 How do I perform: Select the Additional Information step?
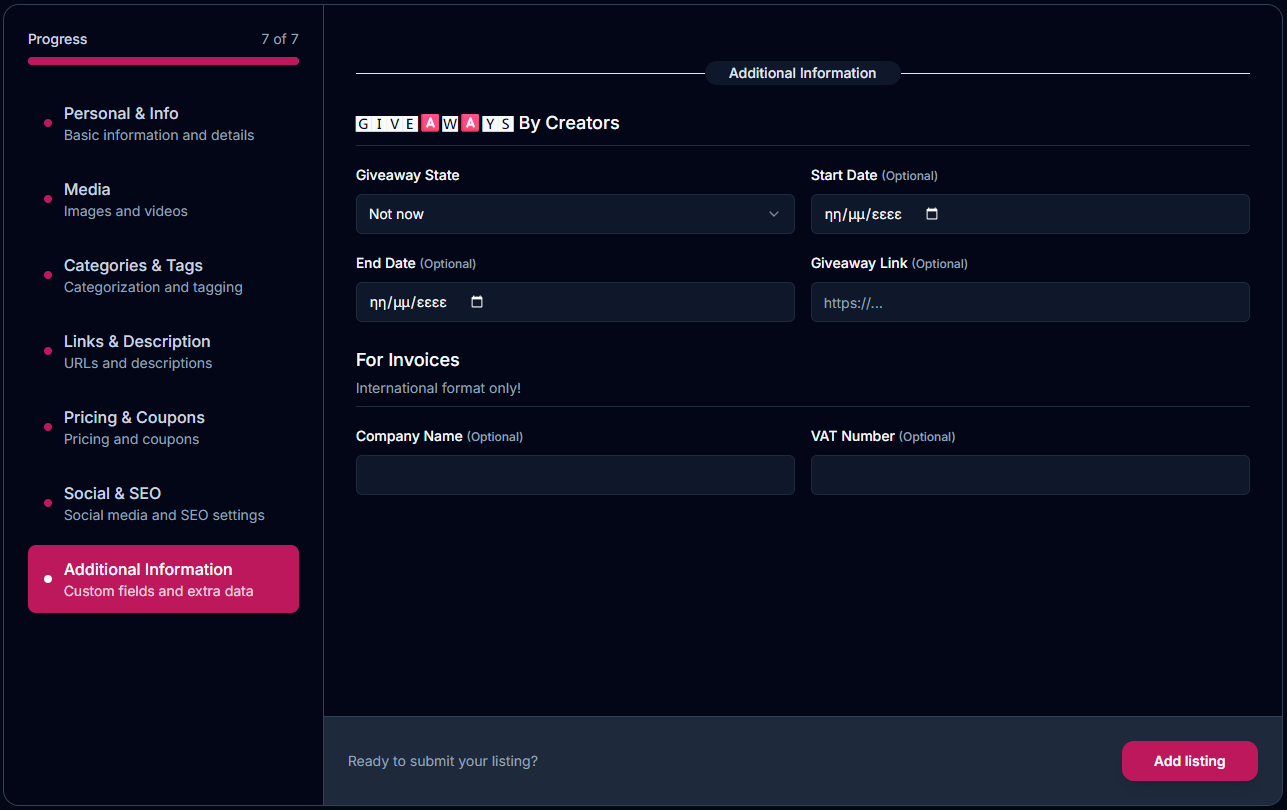point(163,579)
